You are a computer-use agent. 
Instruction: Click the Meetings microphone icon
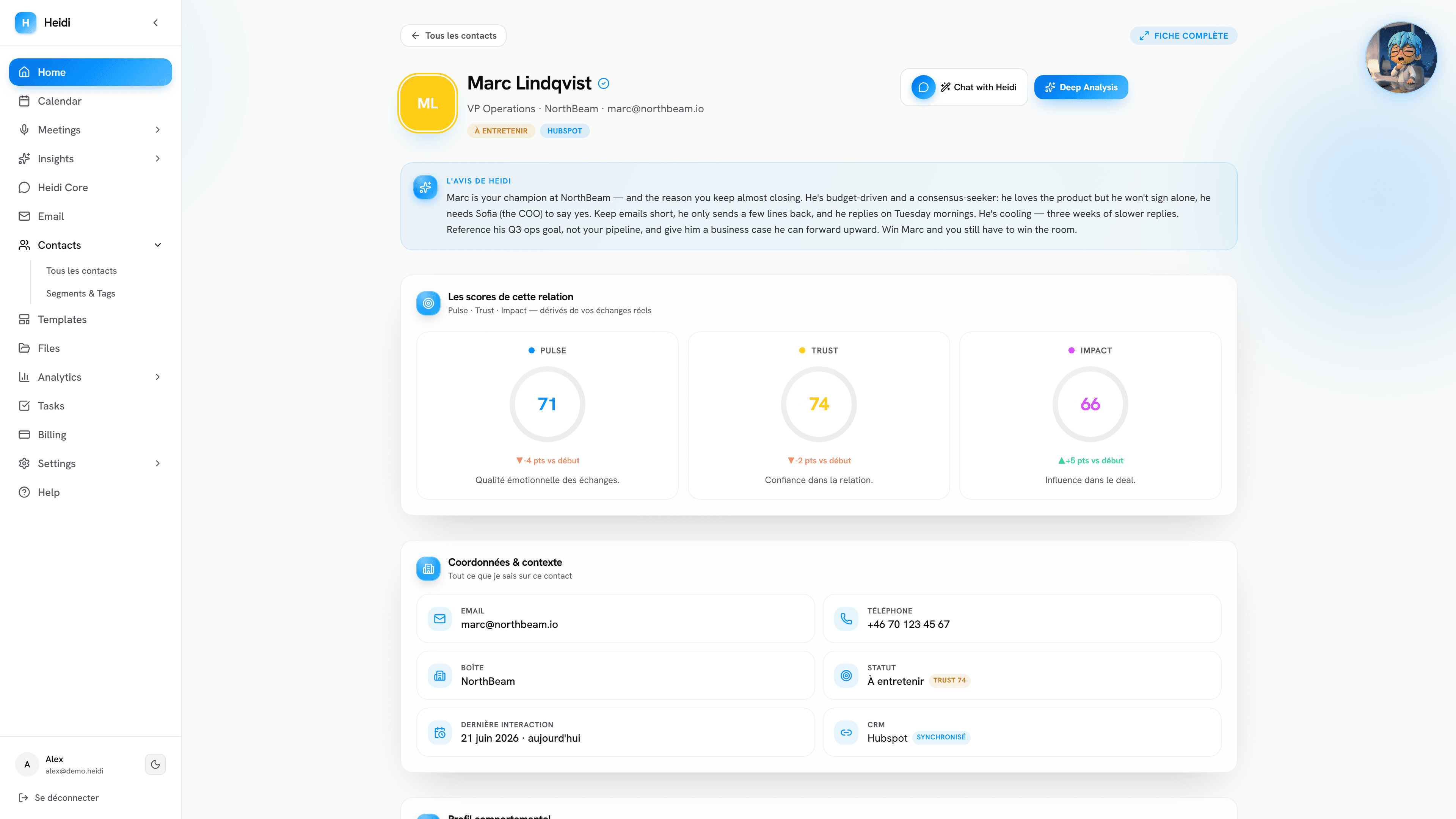[x=24, y=130]
